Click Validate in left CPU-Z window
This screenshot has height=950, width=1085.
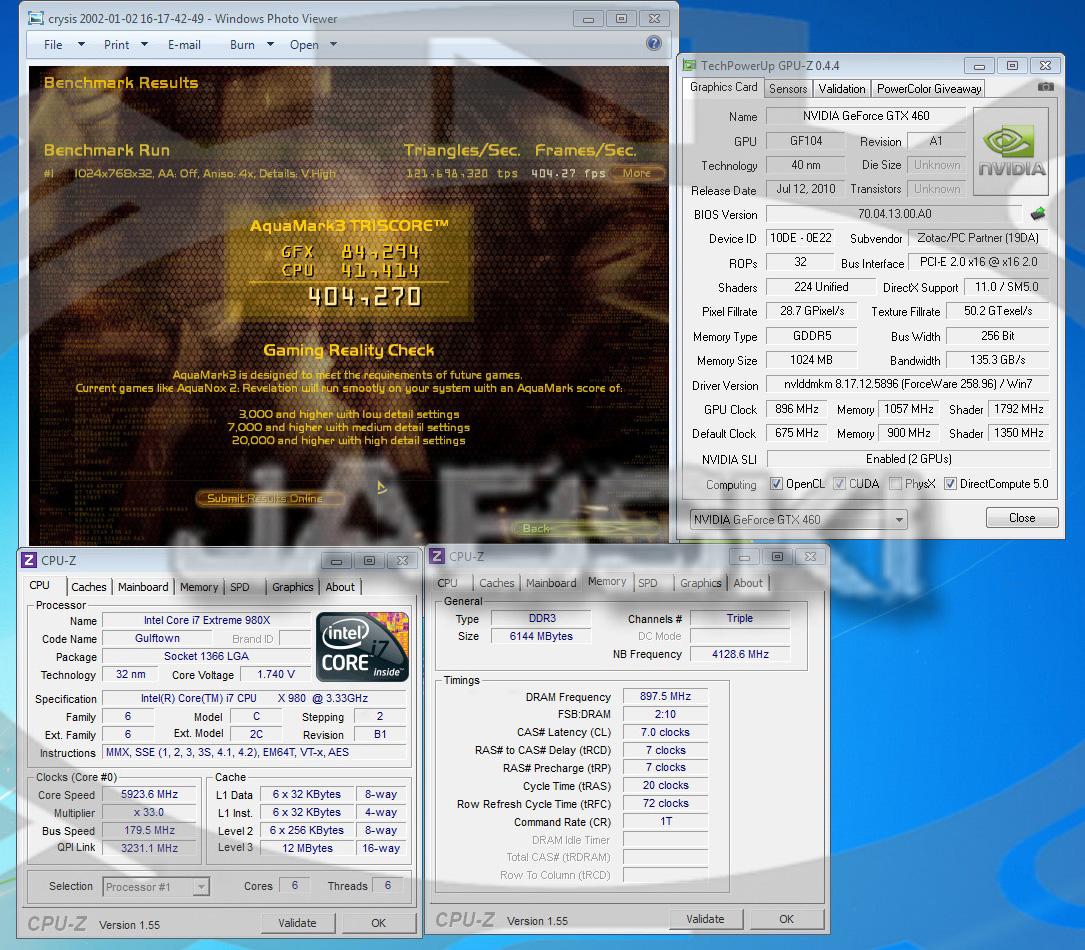(298, 923)
